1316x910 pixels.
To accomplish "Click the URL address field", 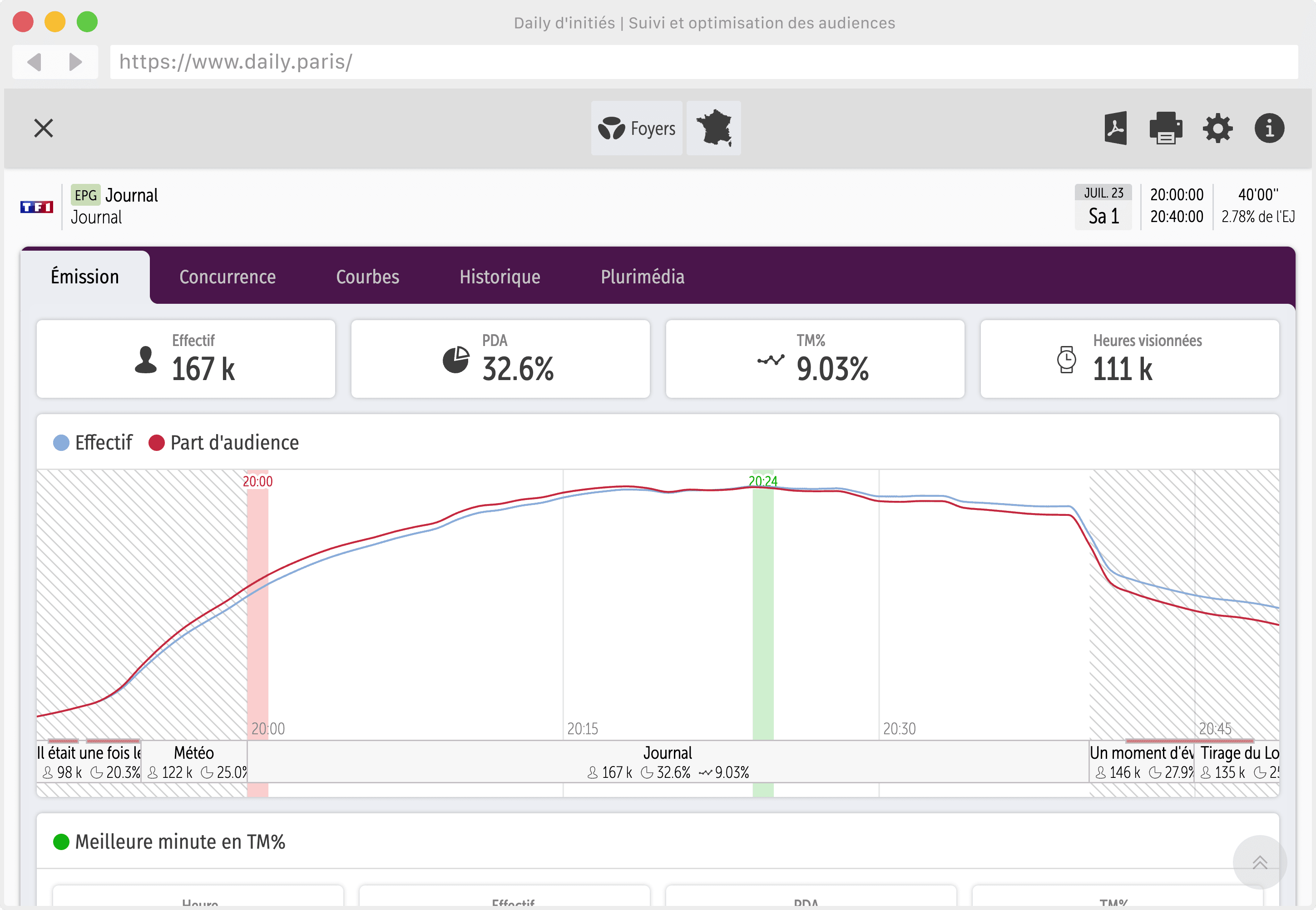I will click(x=703, y=62).
